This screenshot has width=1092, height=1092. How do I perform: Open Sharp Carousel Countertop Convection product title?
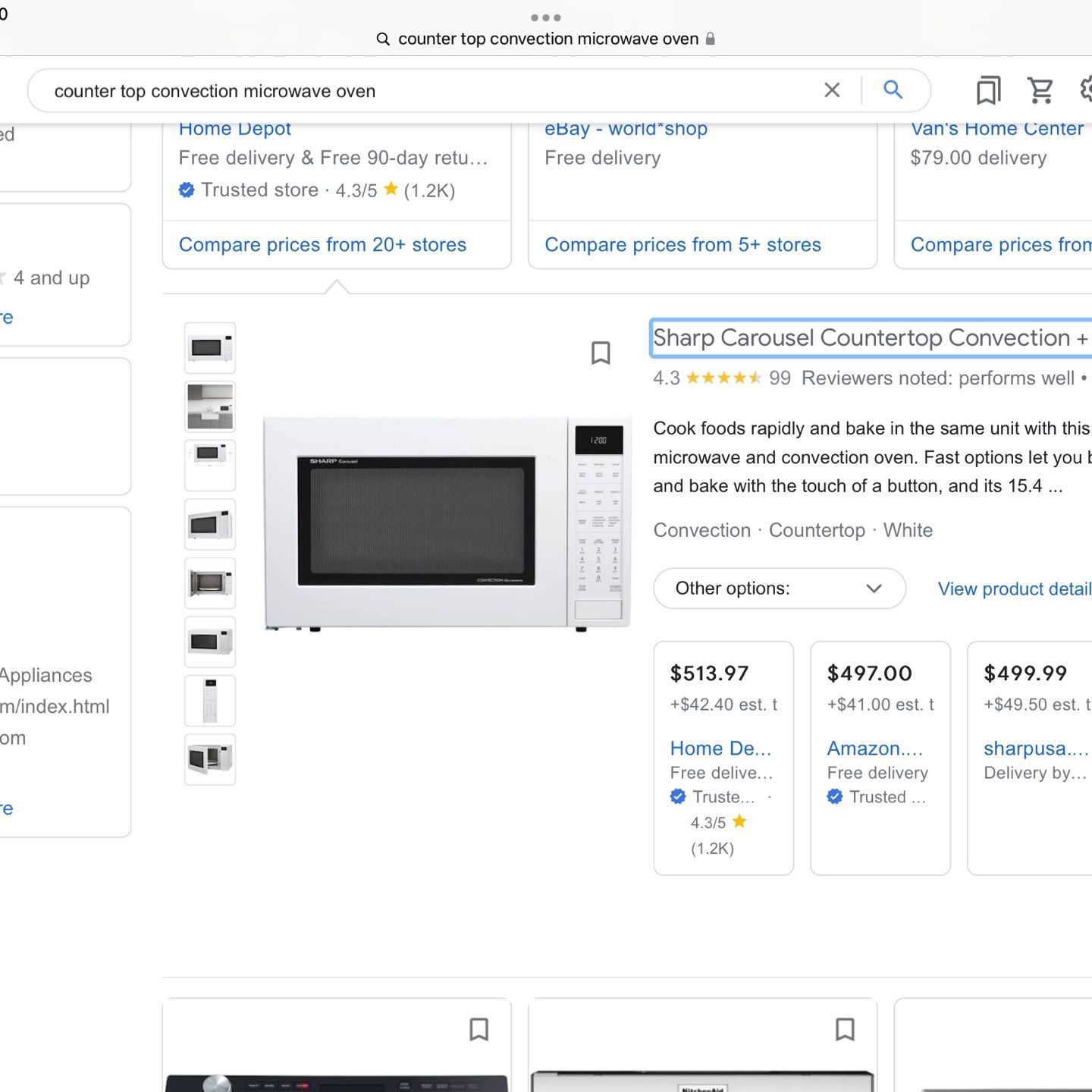(x=871, y=337)
